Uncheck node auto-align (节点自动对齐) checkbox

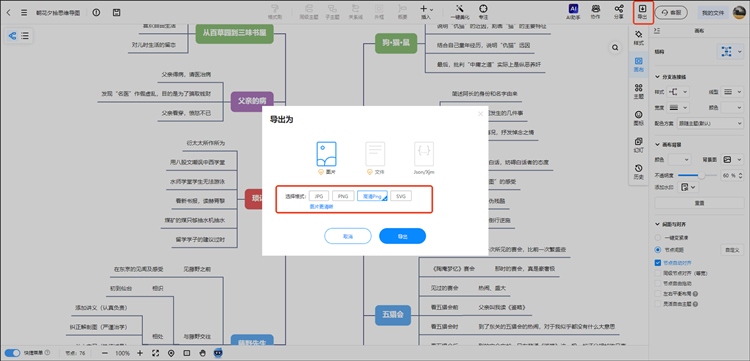tap(658, 263)
